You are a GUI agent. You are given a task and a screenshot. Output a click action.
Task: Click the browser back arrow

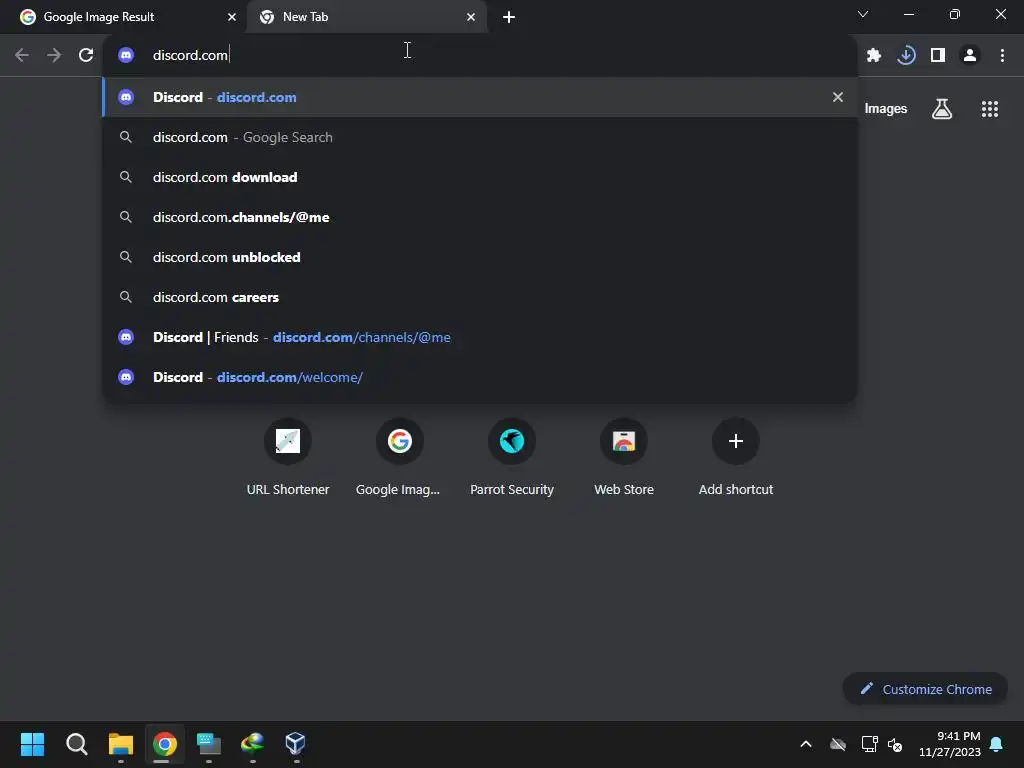(22, 55)
